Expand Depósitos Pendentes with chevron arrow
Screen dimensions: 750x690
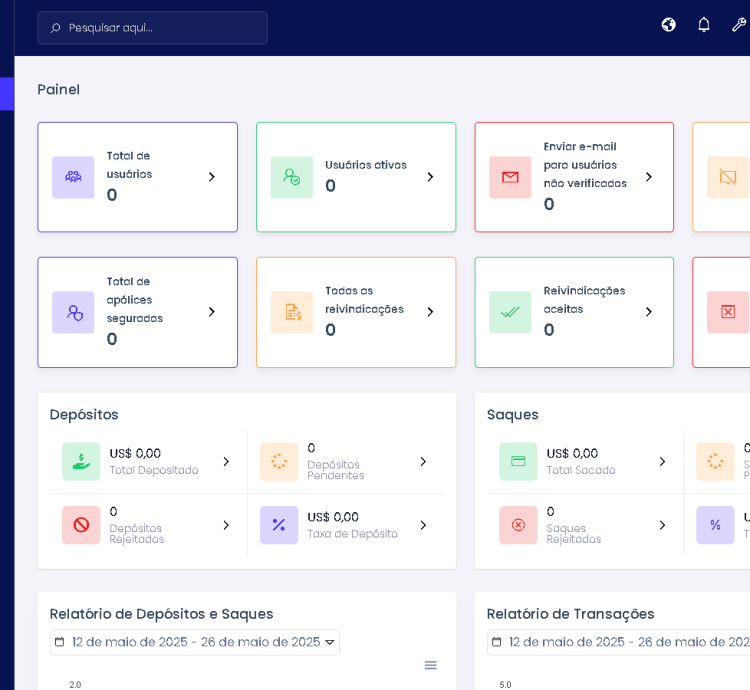423,461
